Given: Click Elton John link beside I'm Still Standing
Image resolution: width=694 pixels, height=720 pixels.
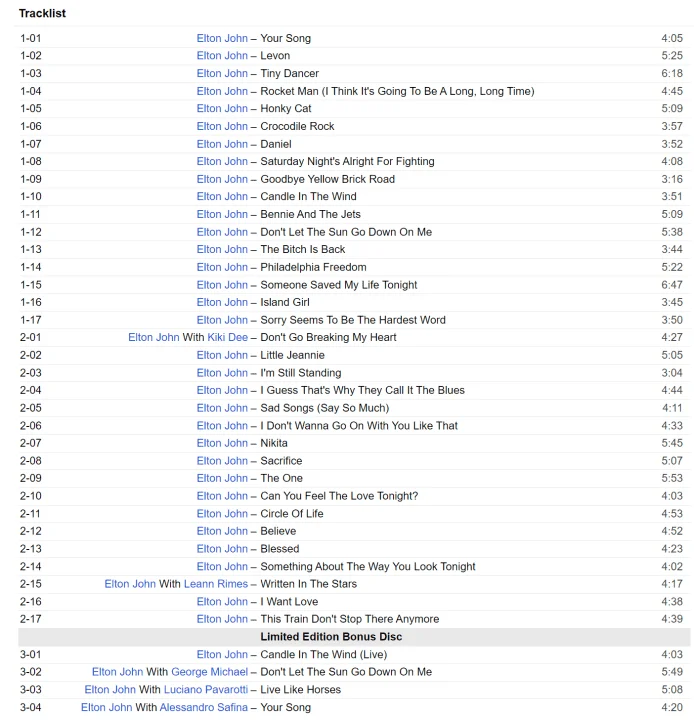Looking at the screenshot, I should click(222, 372).
